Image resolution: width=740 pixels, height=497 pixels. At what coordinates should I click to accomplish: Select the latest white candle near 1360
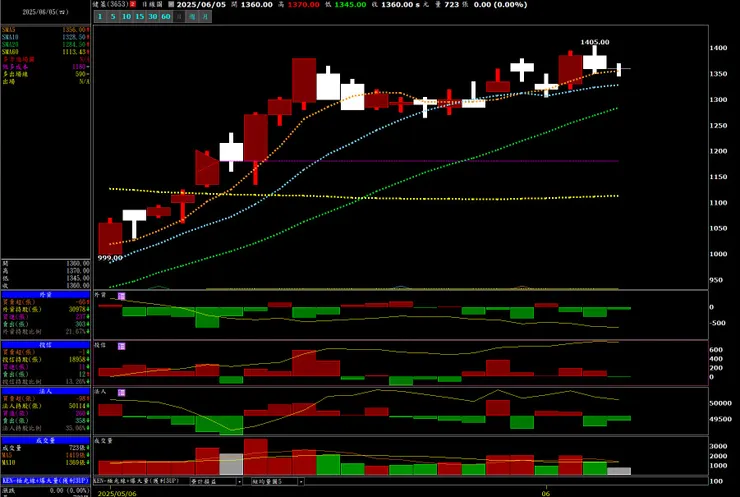click(x=619, y=69)
